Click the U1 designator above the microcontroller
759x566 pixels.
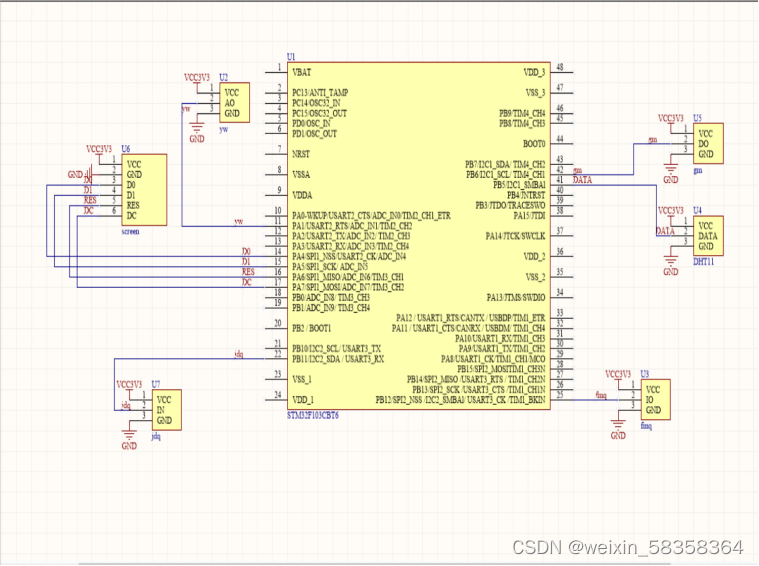(x=291, y=57)
